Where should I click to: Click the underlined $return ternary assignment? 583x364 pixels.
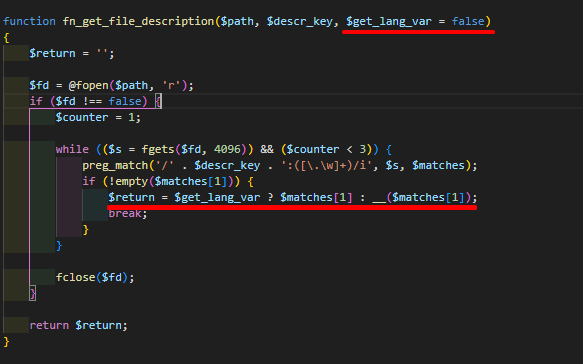(x=292, y=197)
